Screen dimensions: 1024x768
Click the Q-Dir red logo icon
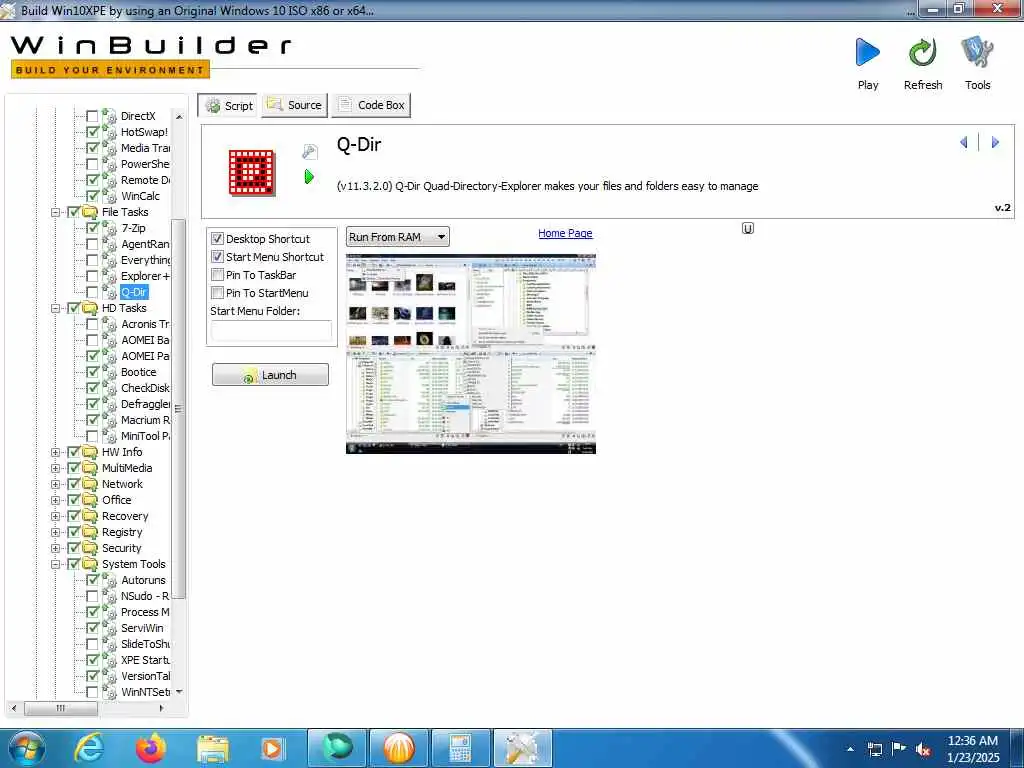pos(251,172)
